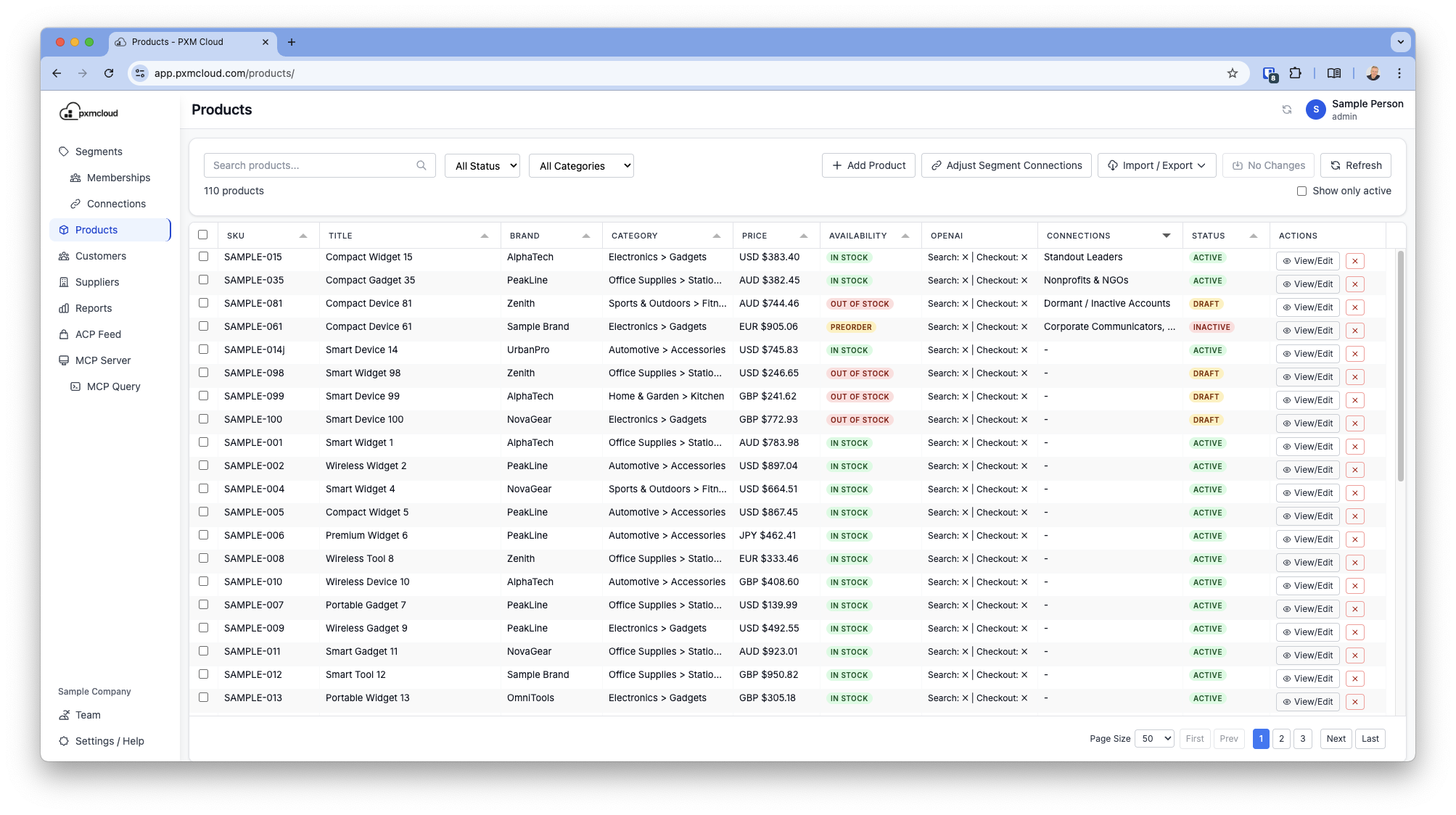1456x815 pixels.
Task: Enable the Show only active checkbox
Action: pos(1303,190)
